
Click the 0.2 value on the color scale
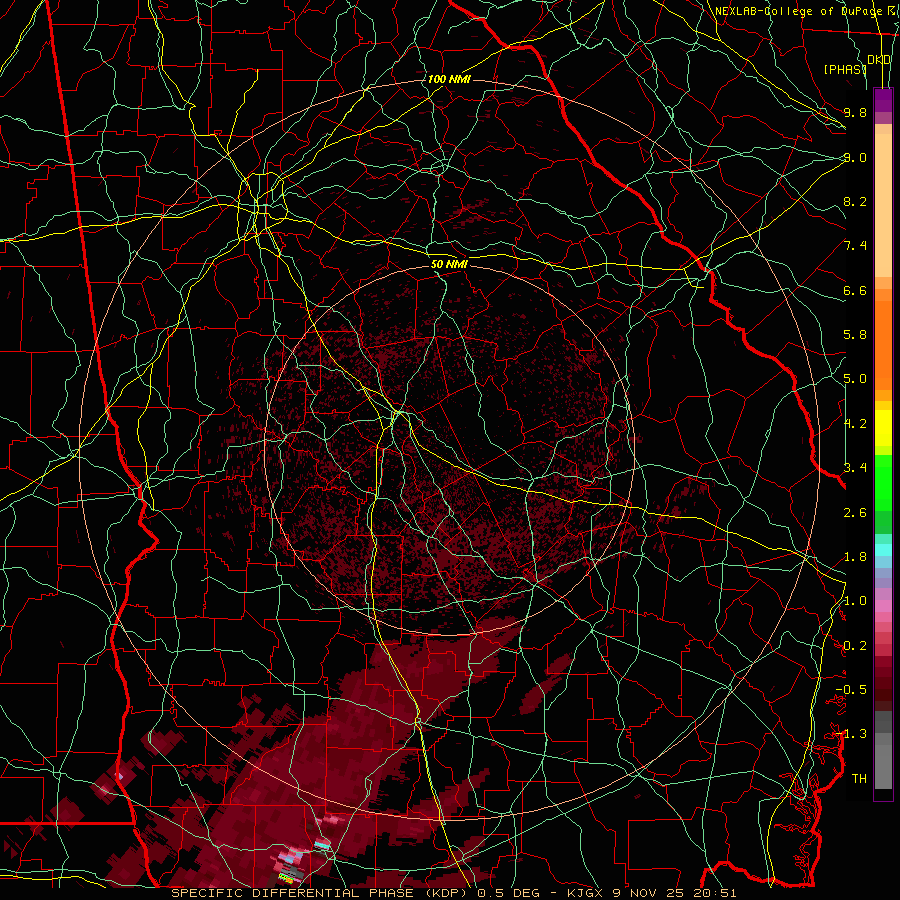tap(855, 646)
